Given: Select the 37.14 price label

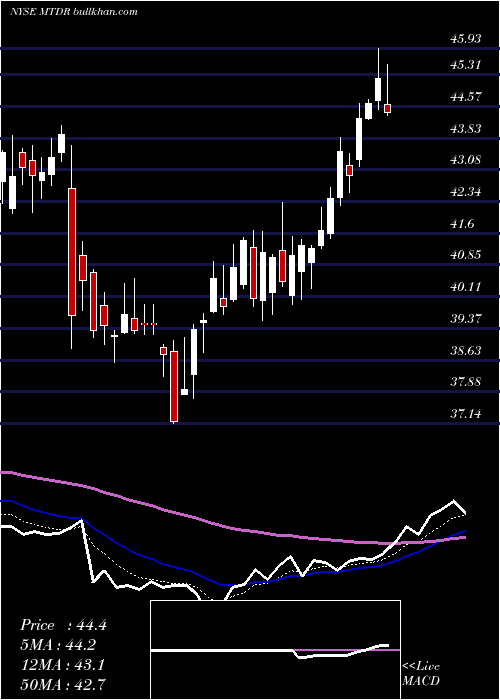Looking at the screenshot, I should pyautogui.click(x=466, y=414).
